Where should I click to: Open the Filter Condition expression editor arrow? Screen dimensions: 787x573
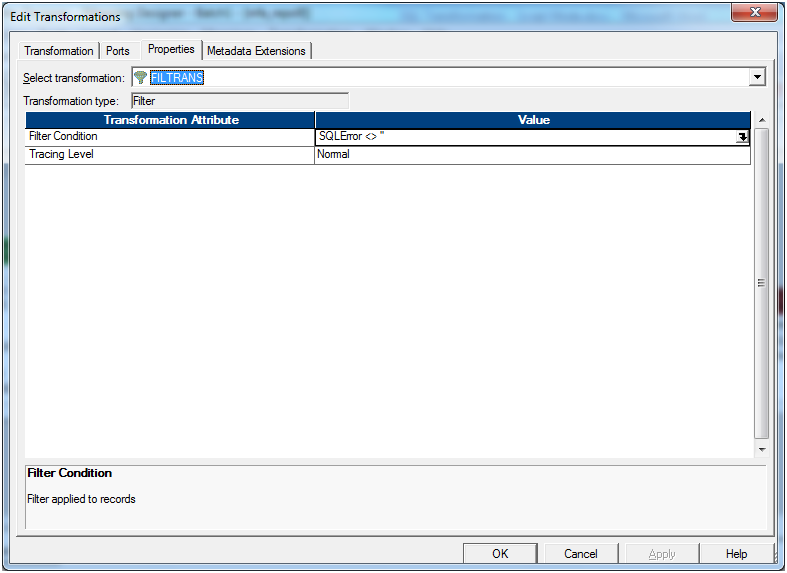(742, 137)
